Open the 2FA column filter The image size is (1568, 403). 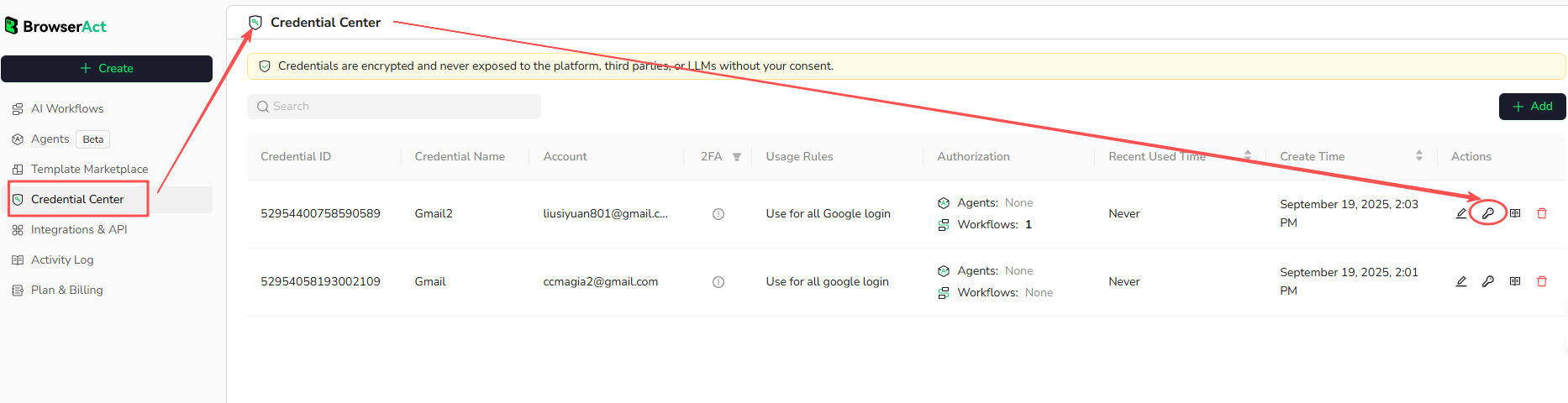[x=737, y=157]
